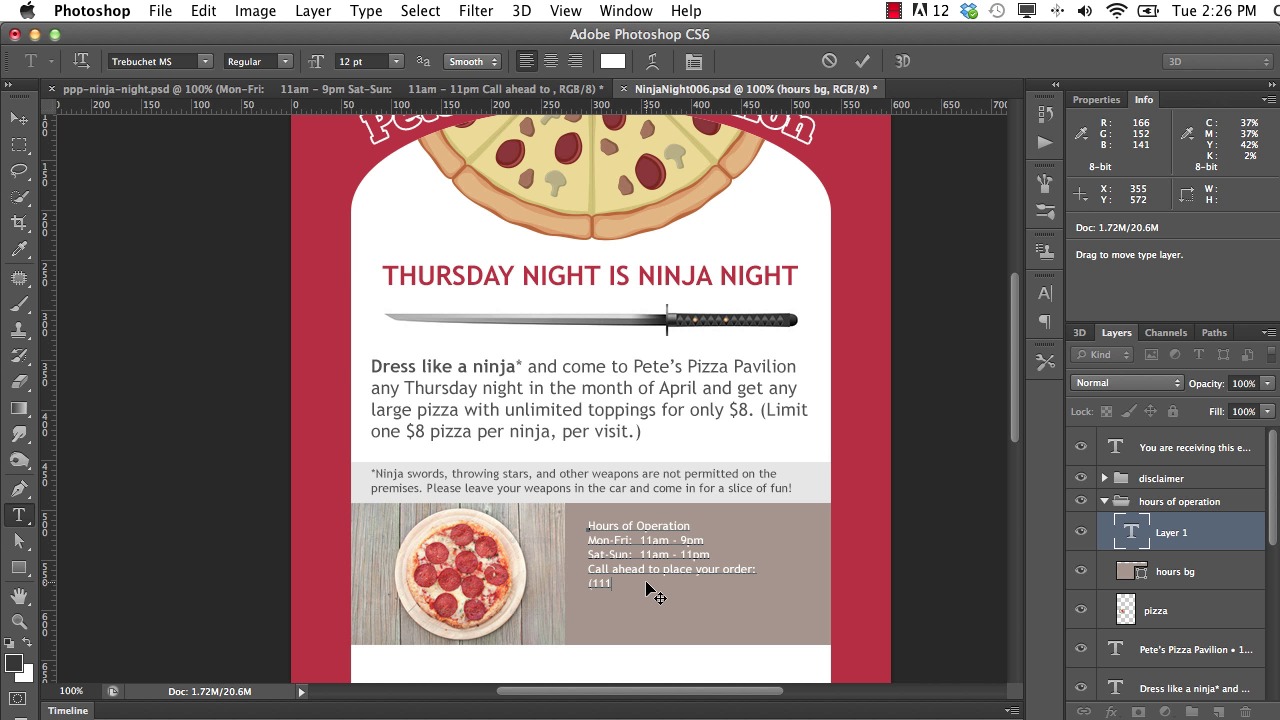The image size is (1280, 720).
Task: Switch to ppp-ninja-night.psd document tab
Action: click(x=330, y=89)
